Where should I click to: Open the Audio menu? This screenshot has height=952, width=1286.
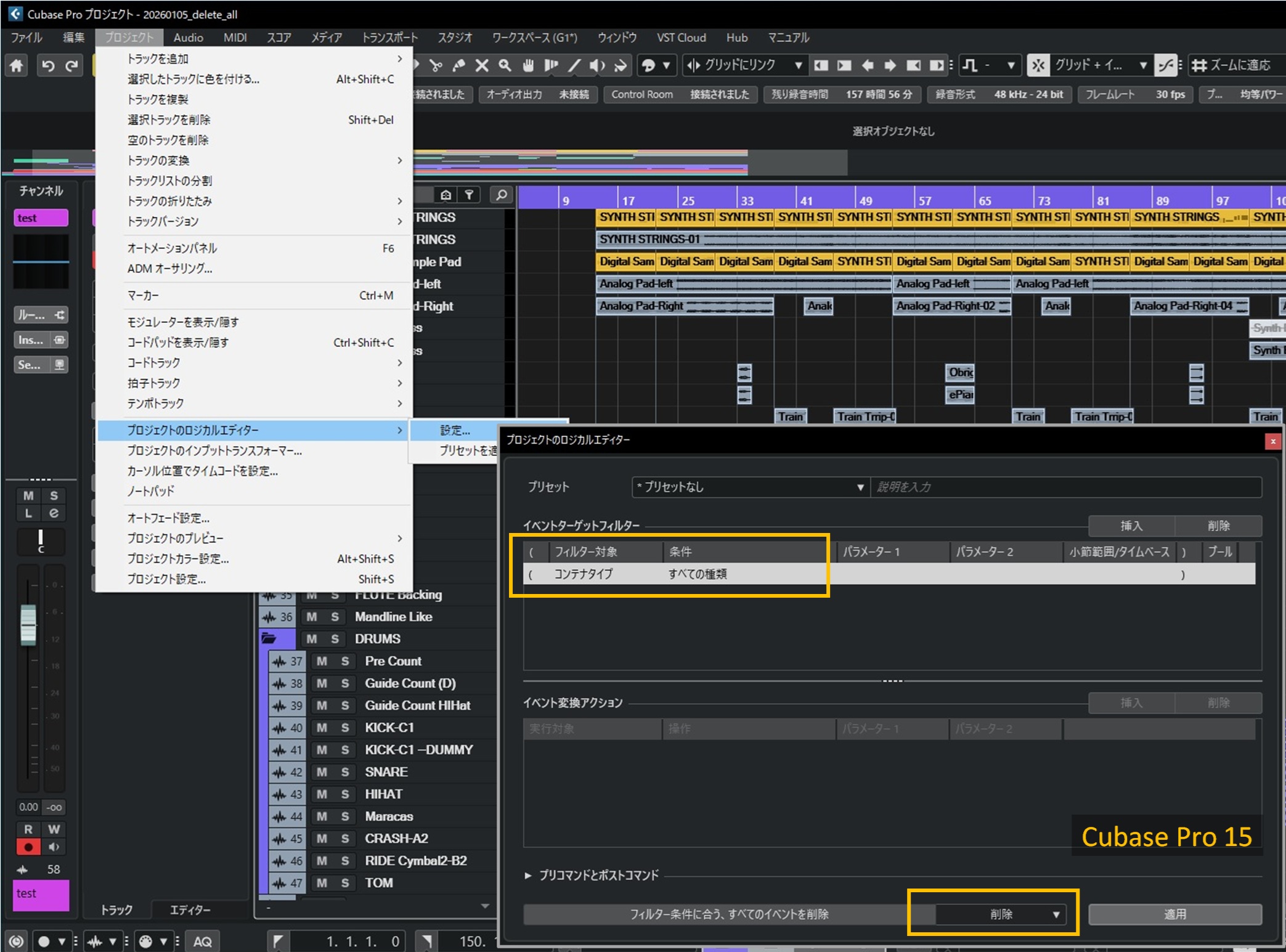click(x=188, y=38)
